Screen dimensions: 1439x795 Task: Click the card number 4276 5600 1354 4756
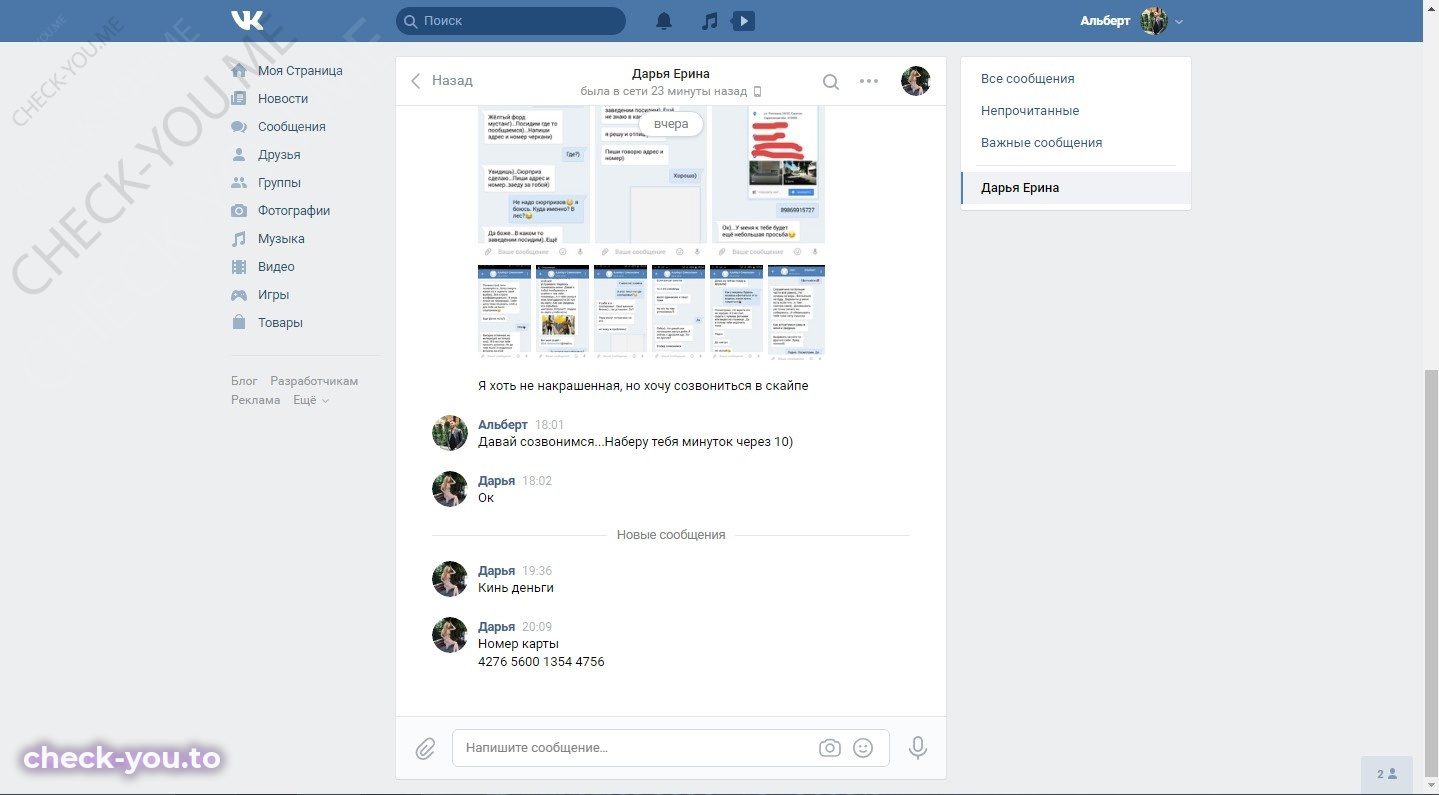tap(541, 662)
